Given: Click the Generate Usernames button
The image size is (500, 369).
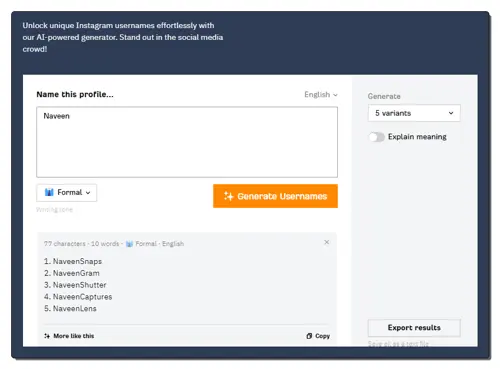Looking at the screenshot, I should (x=275, y=196).
